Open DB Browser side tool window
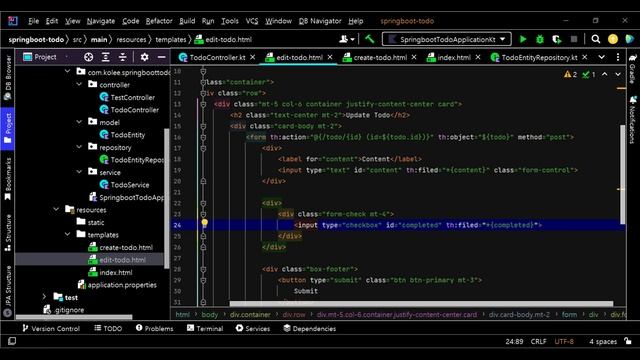 pos(7,78)
